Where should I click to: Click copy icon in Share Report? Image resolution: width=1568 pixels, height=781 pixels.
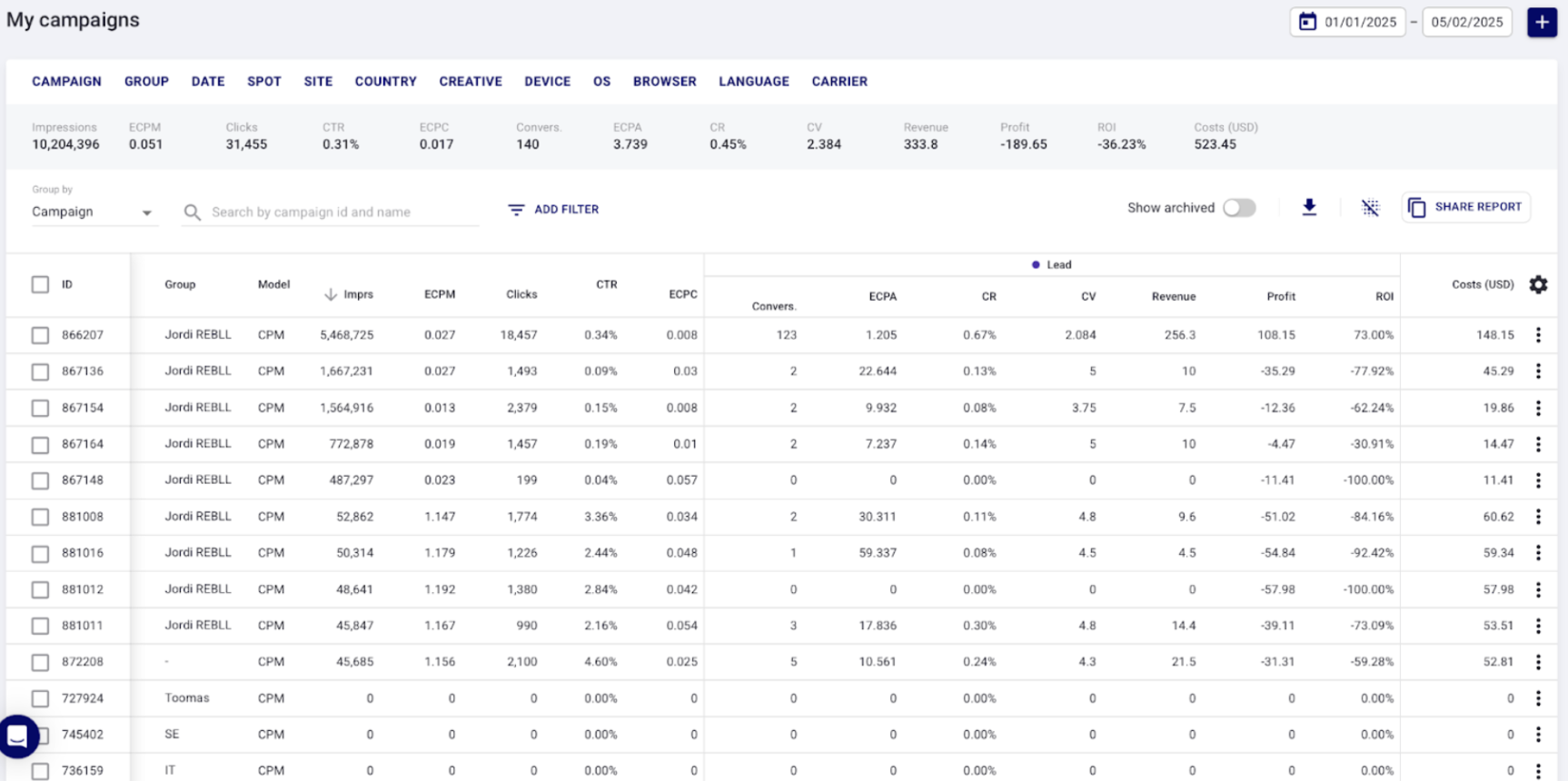click(x=1416, y=208)
